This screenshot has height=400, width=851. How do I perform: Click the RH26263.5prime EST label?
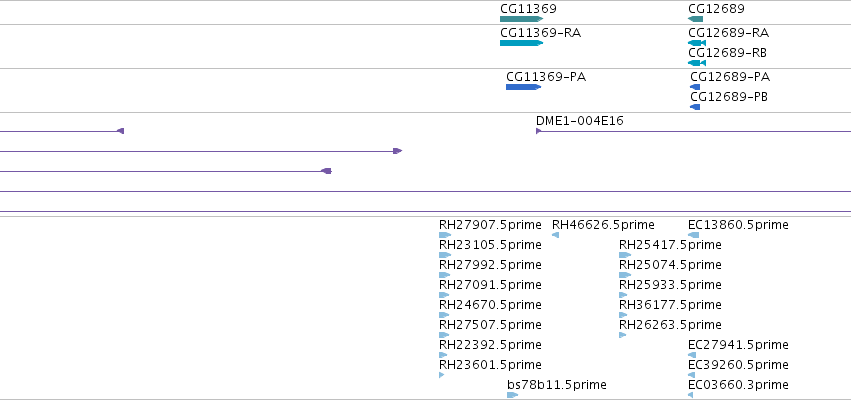(670, 325)
